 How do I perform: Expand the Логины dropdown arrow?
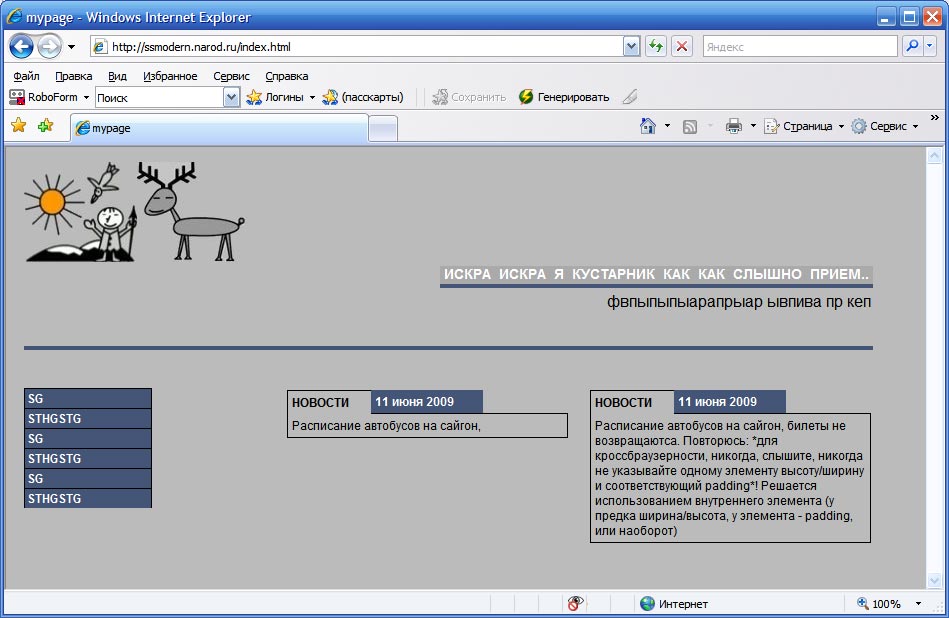[312, 97]
